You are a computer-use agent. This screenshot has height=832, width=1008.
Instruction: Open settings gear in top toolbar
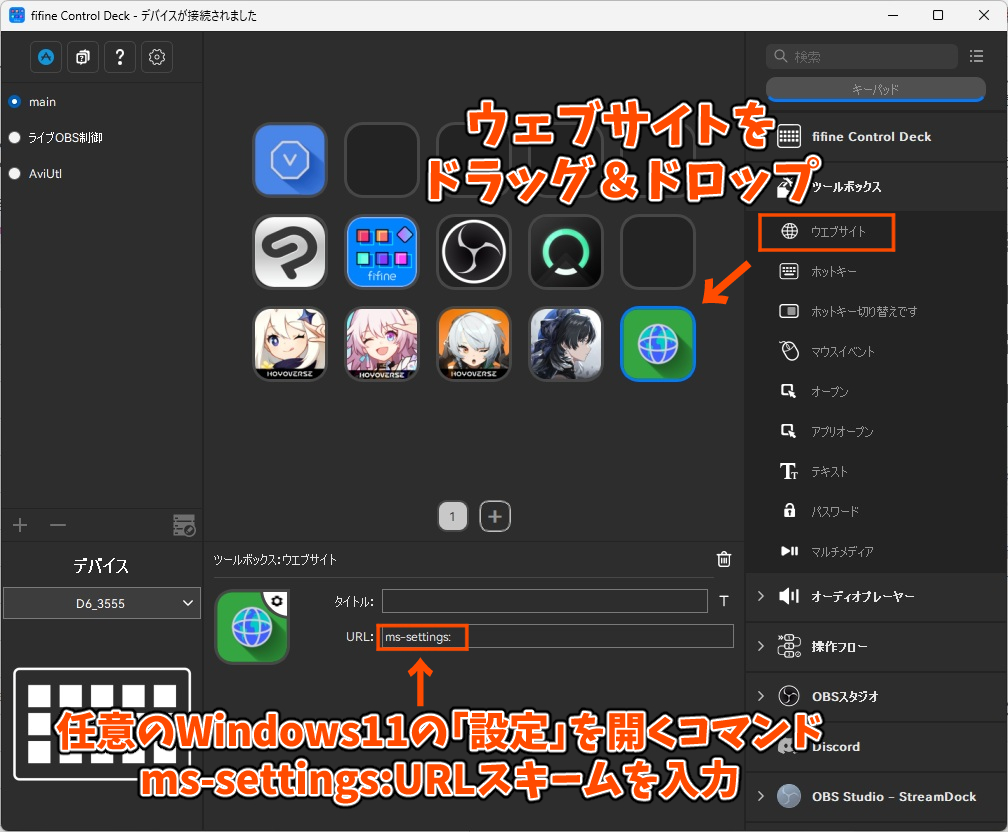(x=156, y=57)
